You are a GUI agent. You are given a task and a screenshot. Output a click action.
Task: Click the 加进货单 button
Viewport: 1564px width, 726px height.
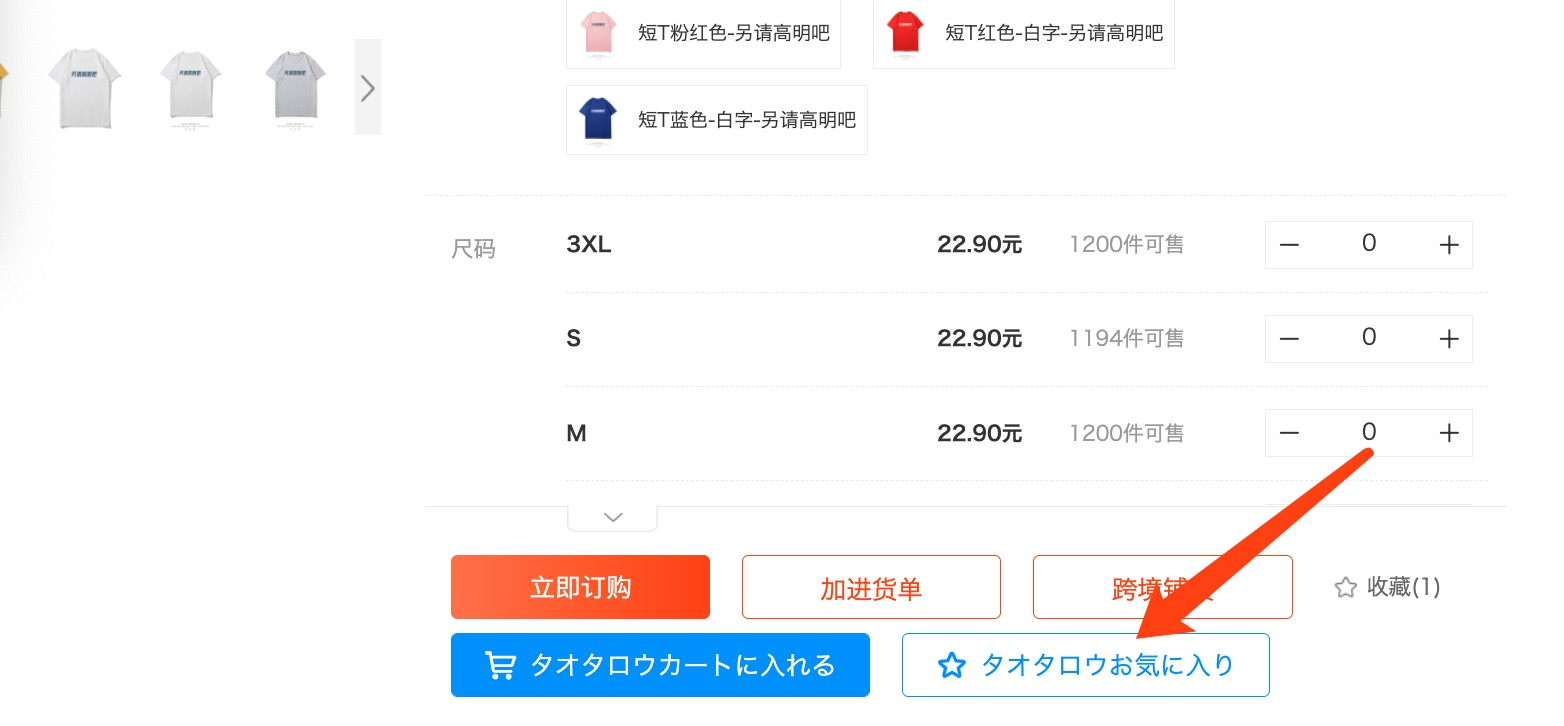871,588
